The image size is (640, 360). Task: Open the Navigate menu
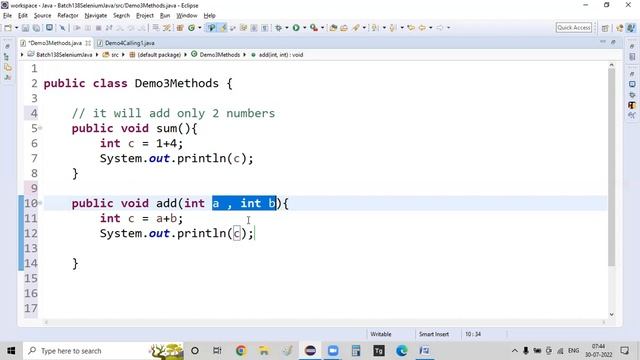coord(96,16)
